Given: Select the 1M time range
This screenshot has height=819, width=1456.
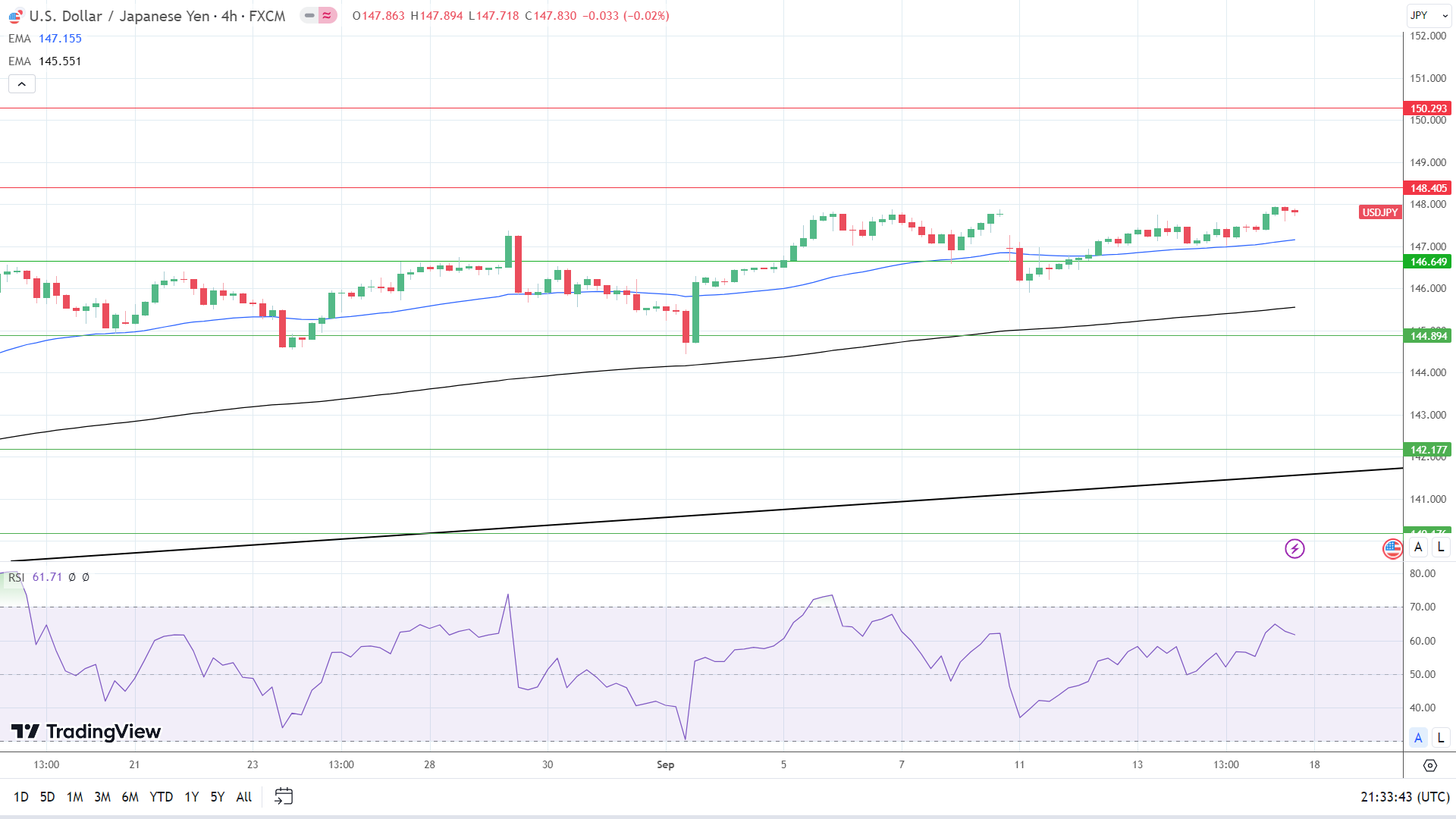Looking at the screenshot, I should pyautogui.click(x=74, y=796).
